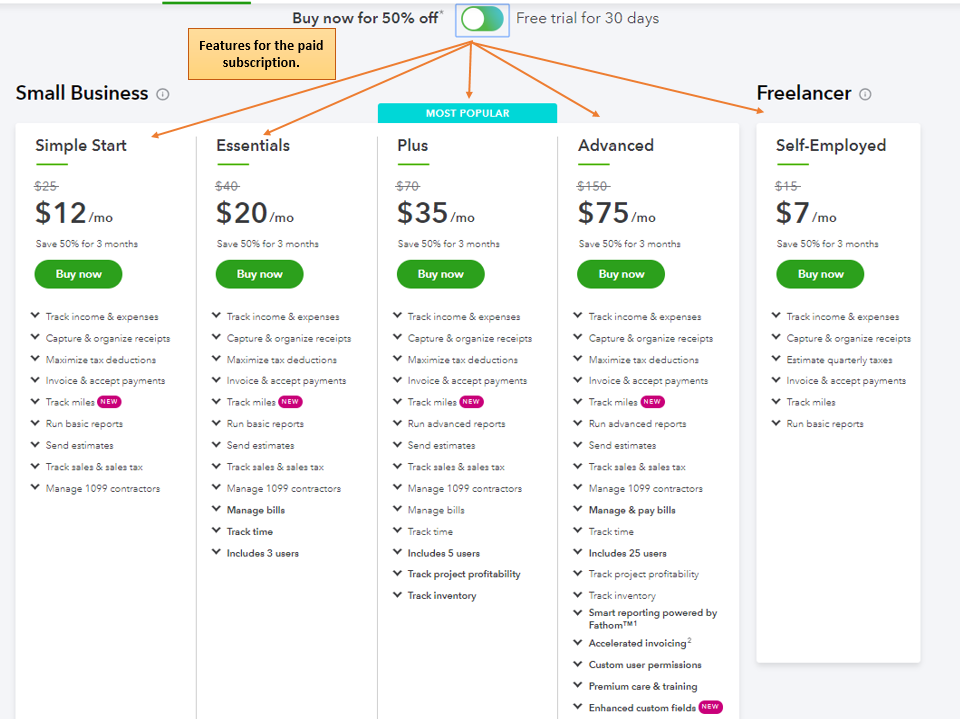Open Smart reporting powered by Fathom feature
The height and width of the screenshot is (719, 960).
(652, 619)
